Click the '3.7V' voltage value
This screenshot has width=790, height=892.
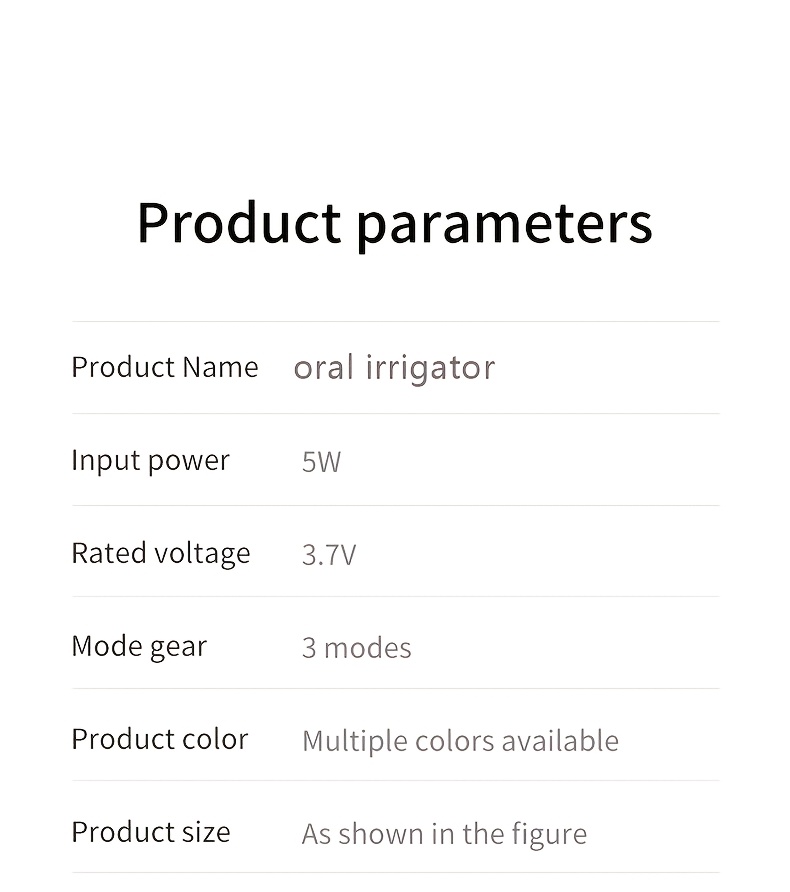pos(329,555)
